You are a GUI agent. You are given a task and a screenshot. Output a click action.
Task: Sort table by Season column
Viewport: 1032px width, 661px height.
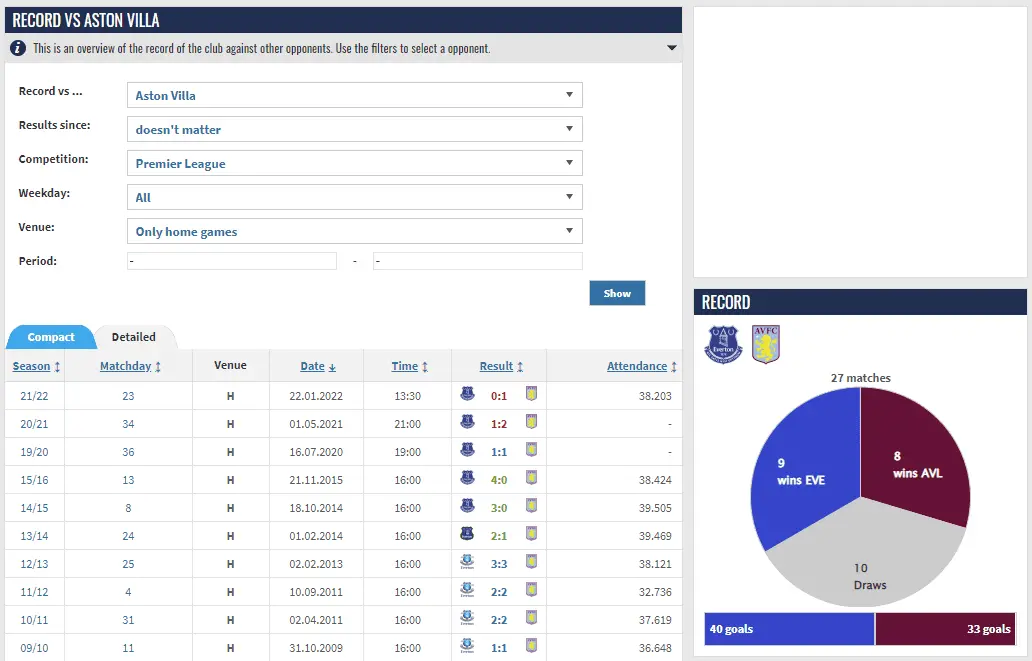tap(32, 367)
